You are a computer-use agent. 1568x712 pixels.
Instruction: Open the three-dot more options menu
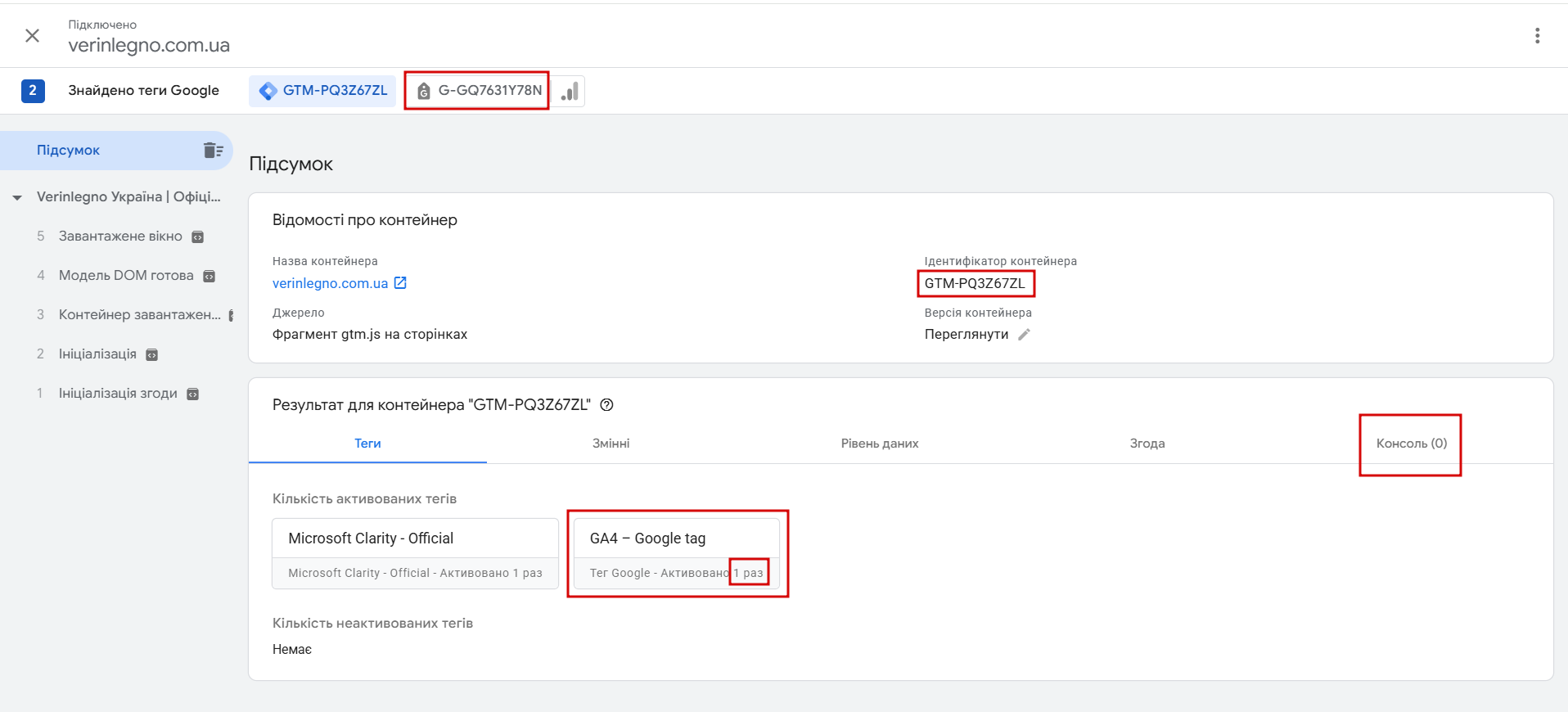pyautogui.click(x=1537, y=35)
